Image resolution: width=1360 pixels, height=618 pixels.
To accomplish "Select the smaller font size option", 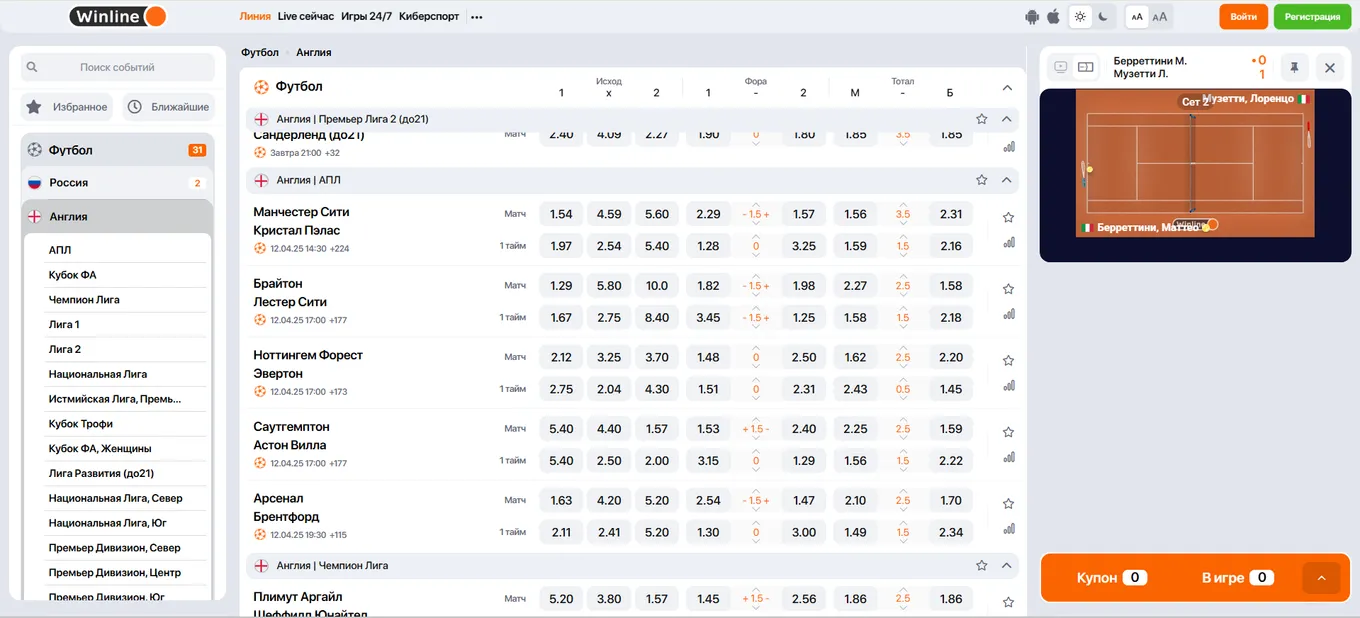I will [1137, 16].
